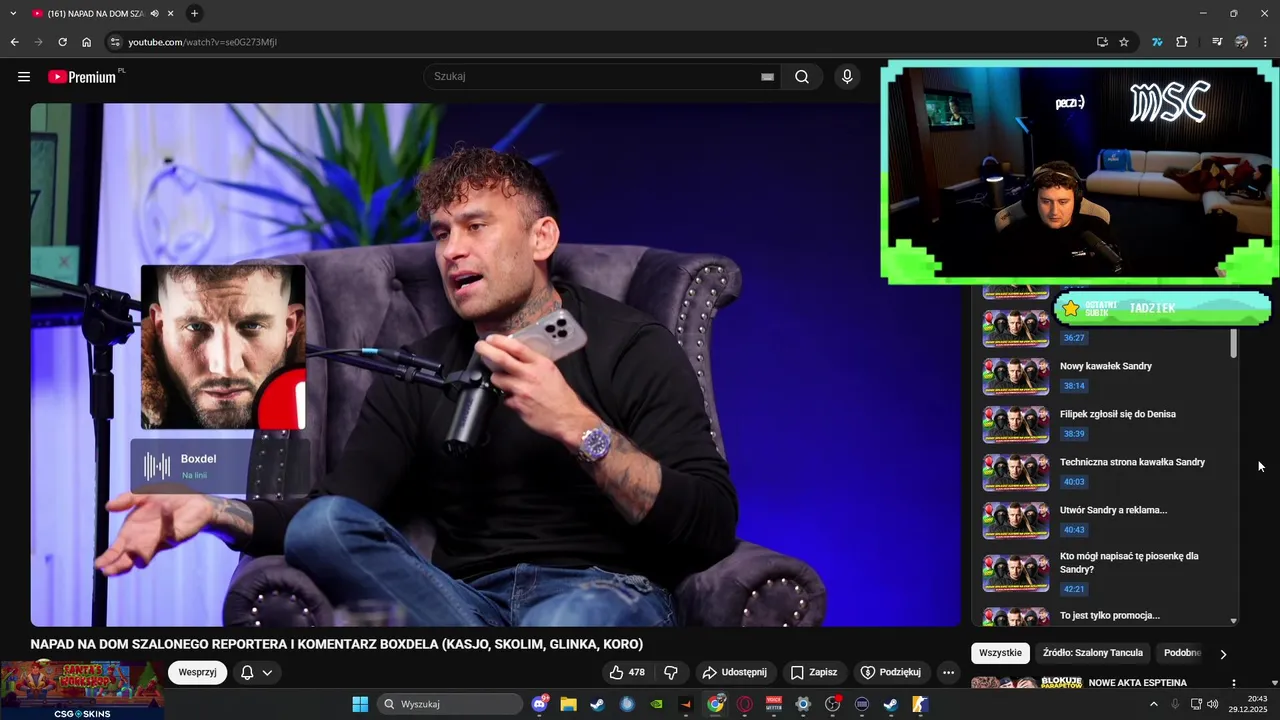Screen dimensions: 1280x720
Task: Open thumbnail of Nowy kawałek Sandry chapter
Action: 1016,377
